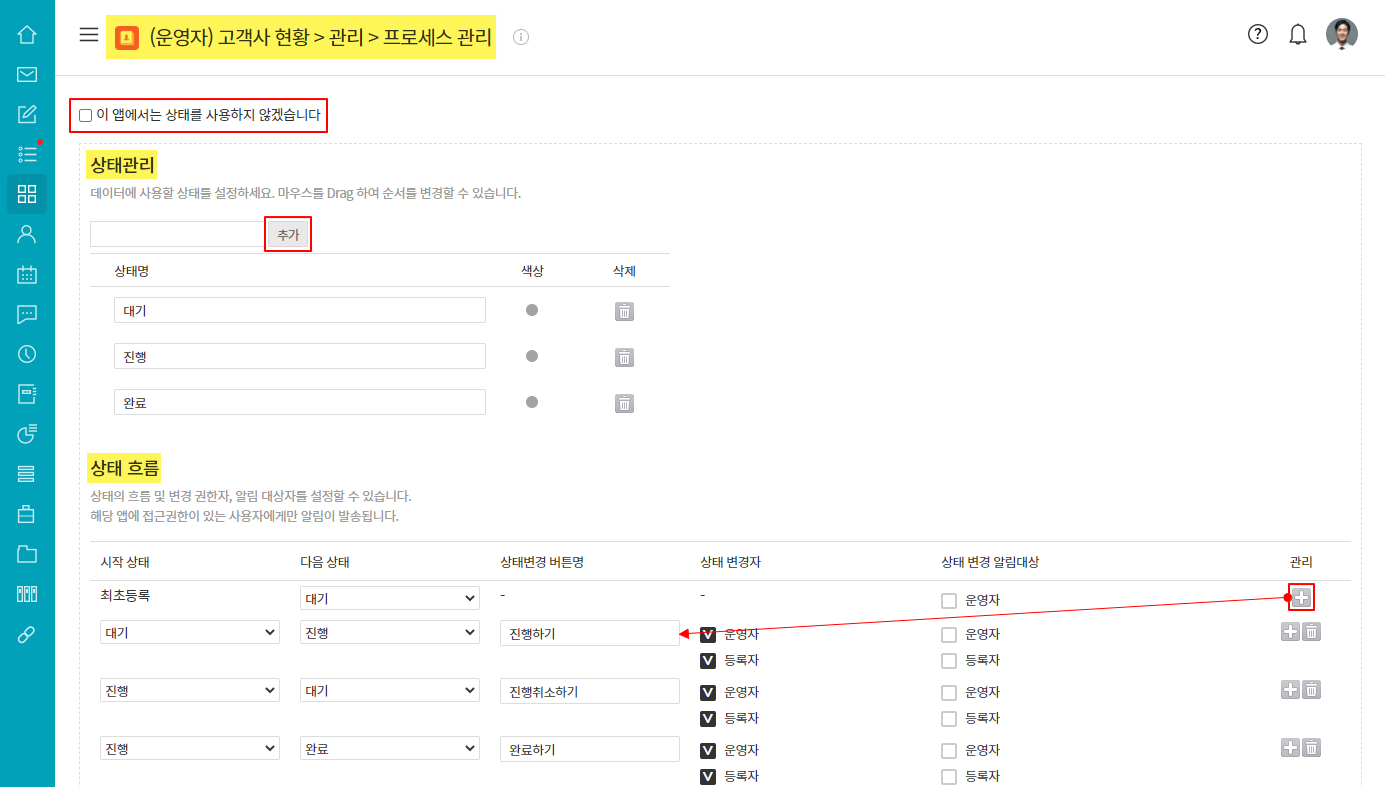
Task: Enable the 이 앱에서는 상태를 사용하지 않겠습니다 checkbox
Action: point(86,116)
